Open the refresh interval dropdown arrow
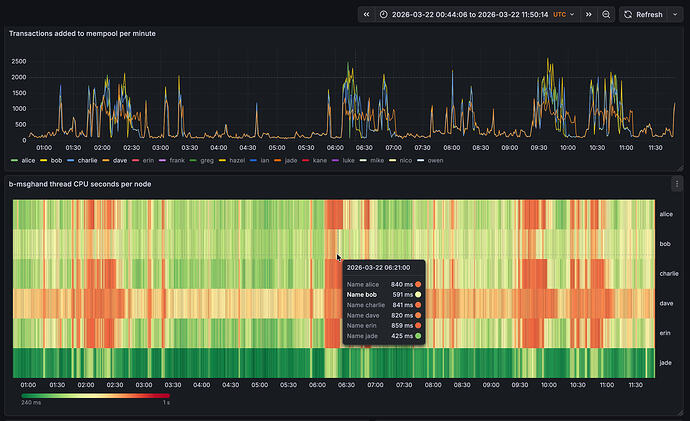The height and width of the screenshot is (421, 690). pos(673,15)
